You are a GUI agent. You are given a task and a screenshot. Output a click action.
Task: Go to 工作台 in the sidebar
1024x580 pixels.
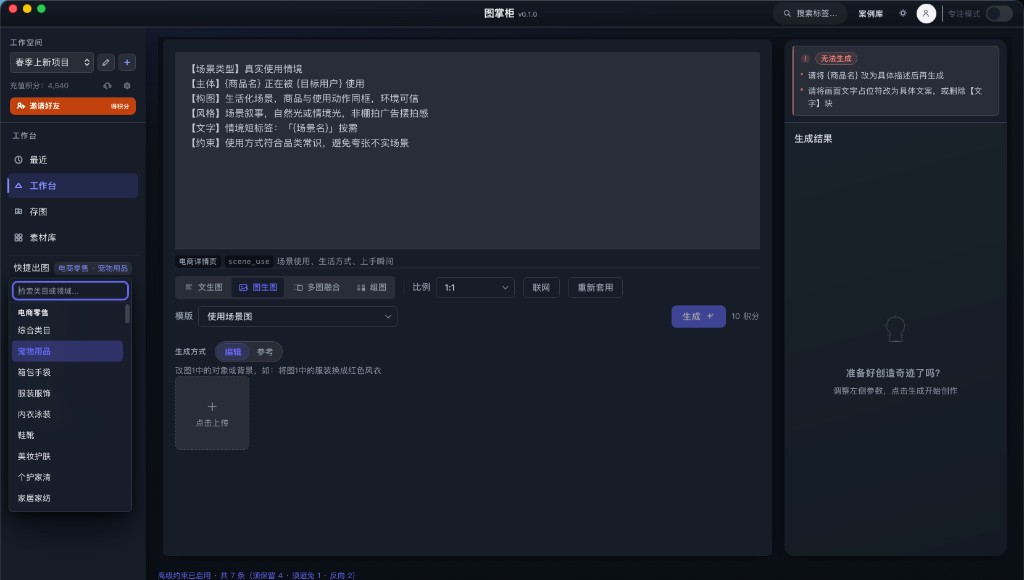[x=72, y=185]
